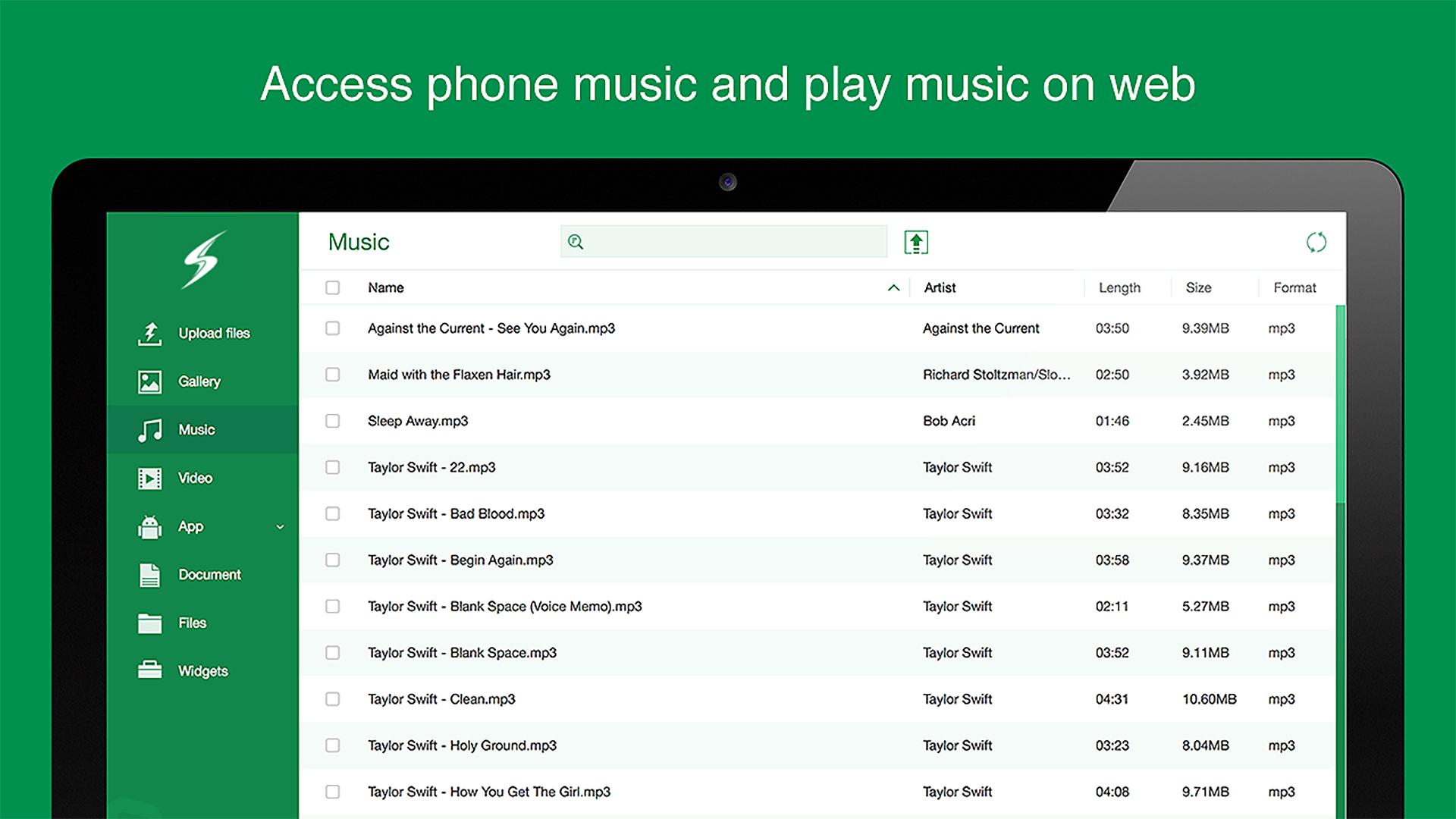Check How You Get The Girl.mp3

[x=332, y=792]
